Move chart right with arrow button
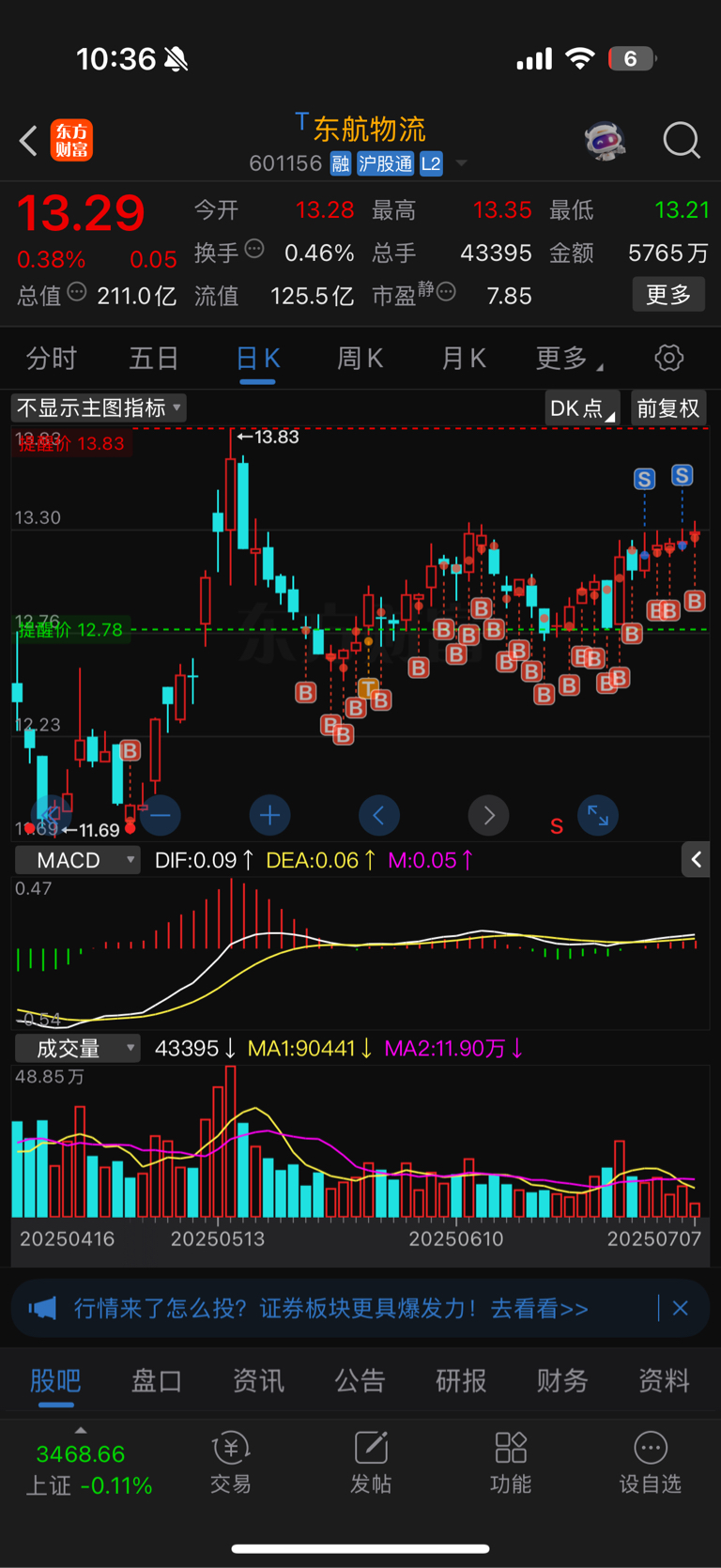The width and height of the screenshot is (721, 1568). [x=488, y=815]
